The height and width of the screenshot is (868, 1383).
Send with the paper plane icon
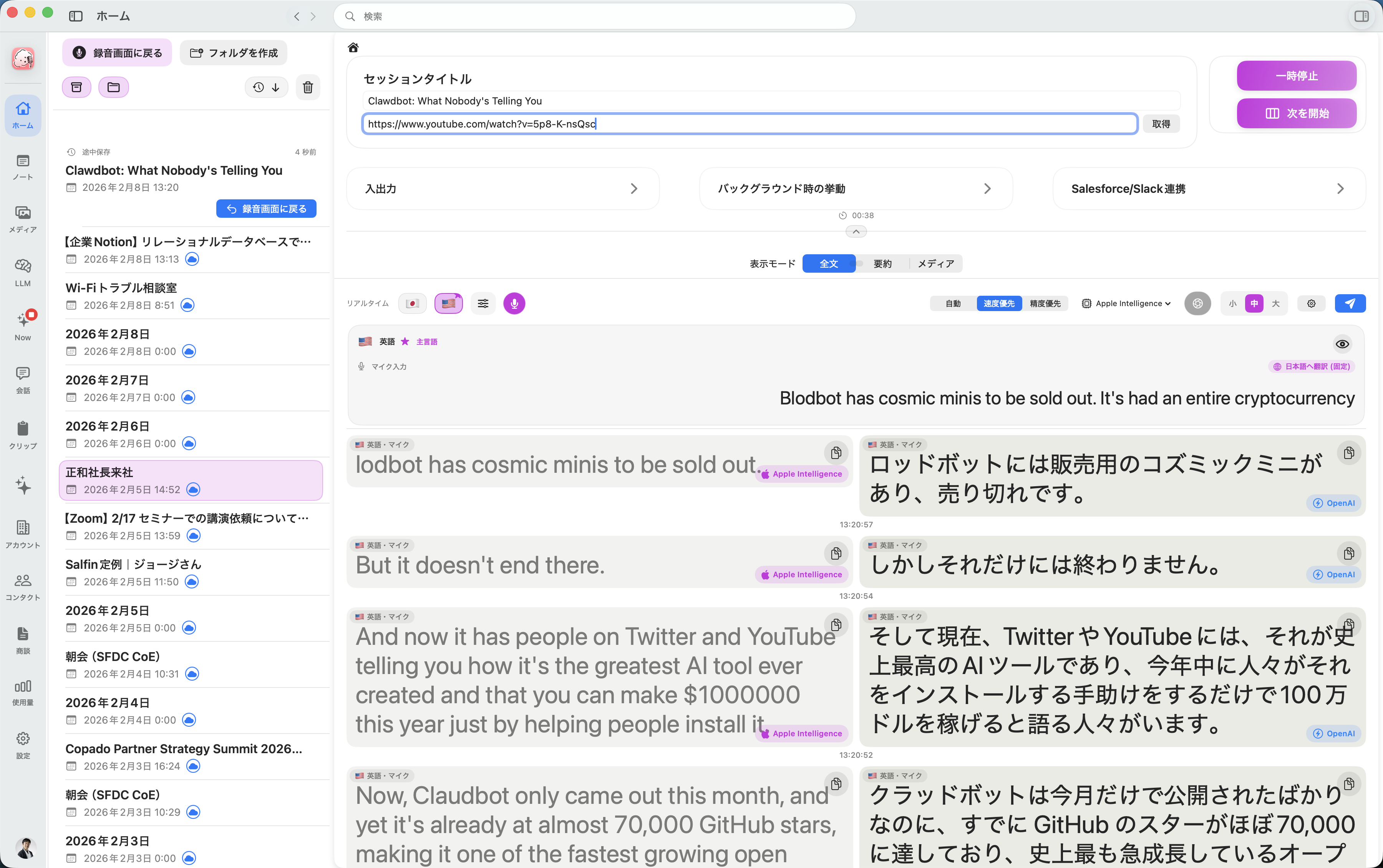pyautogui.click(x=1350, y=303)
